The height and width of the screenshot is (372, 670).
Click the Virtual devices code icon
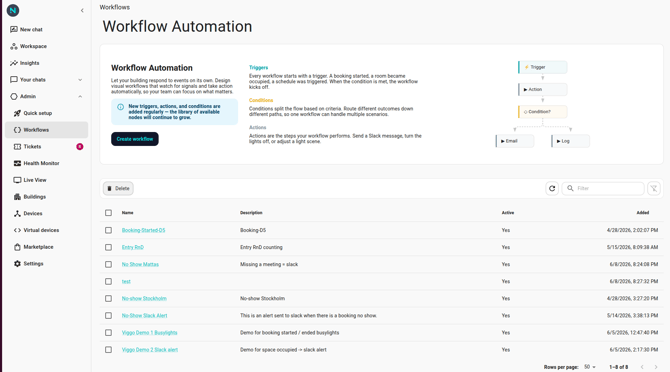coord(17,230)
